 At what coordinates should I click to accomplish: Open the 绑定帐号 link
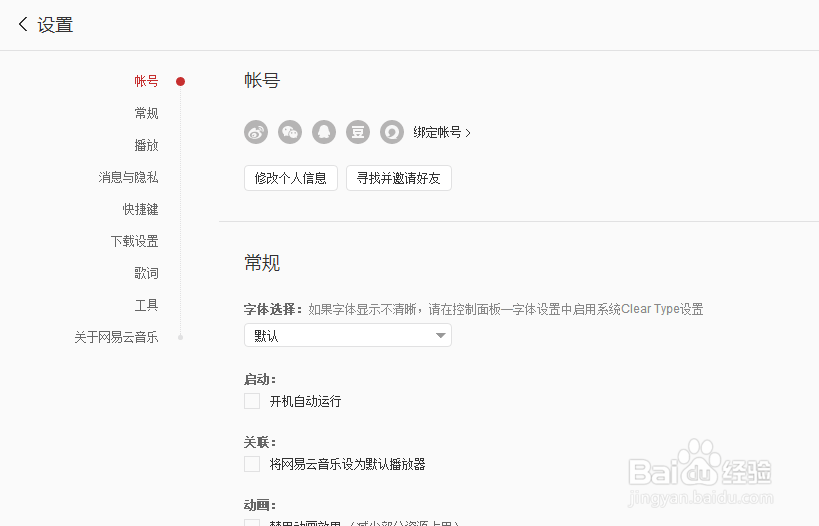coord(442,133)
